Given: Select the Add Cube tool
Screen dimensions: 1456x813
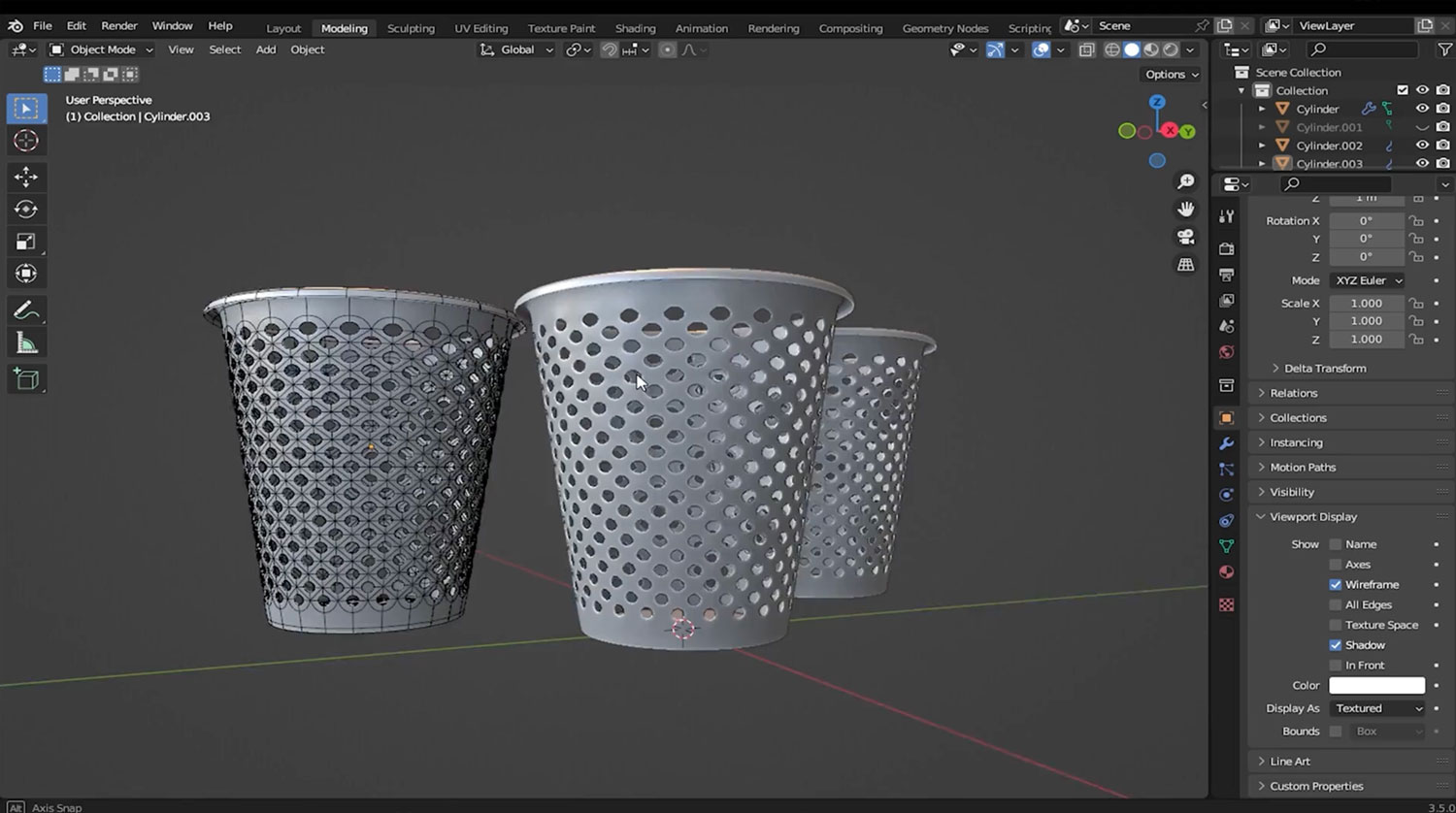Looking at the screenshot, I should [26, 379].
